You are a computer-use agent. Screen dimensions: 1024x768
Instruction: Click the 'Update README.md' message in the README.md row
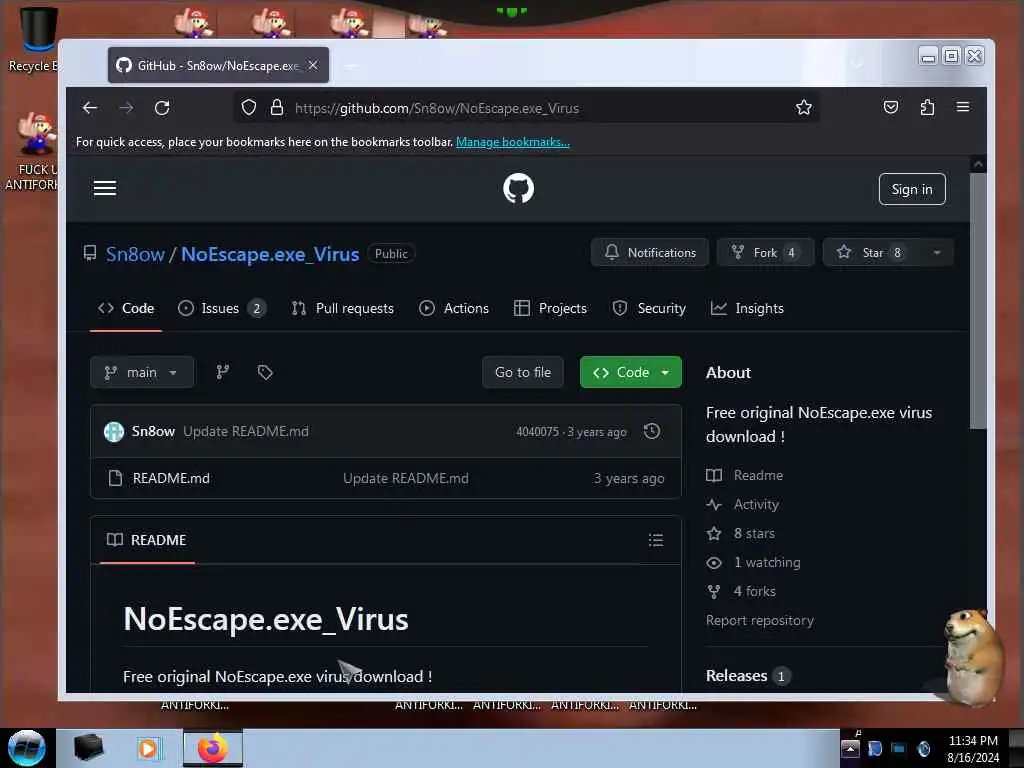click(406, 478)
